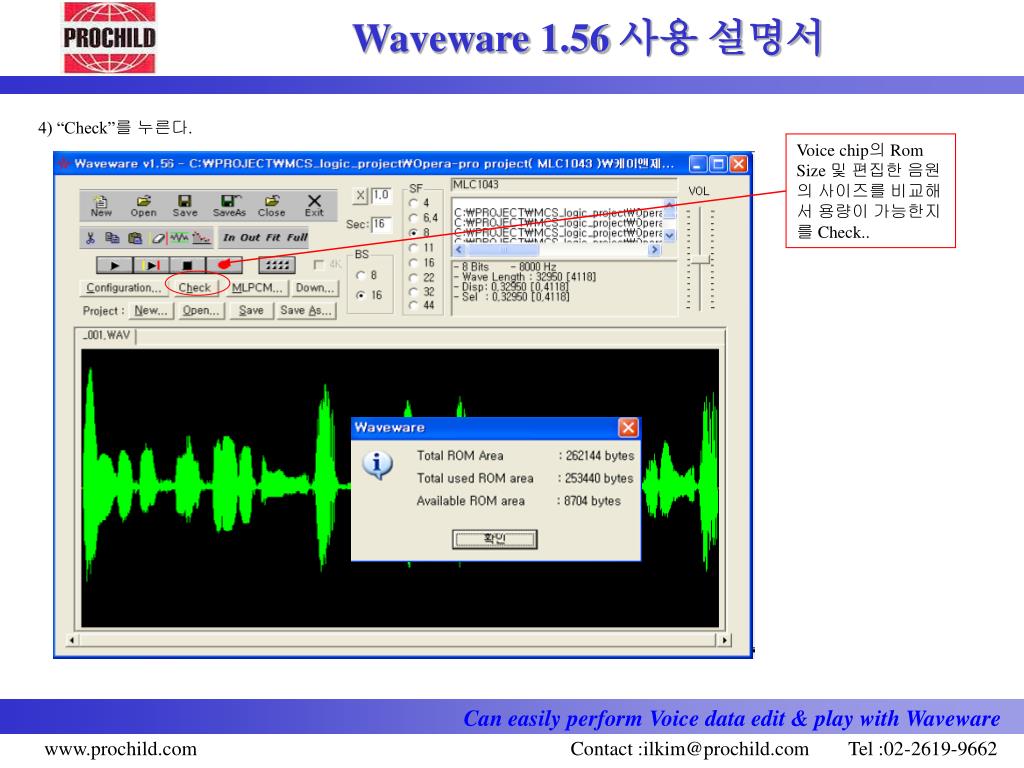Adjust the VOL slider handle
Viewport: 1024px width, 768px height.
click(700, 261)
